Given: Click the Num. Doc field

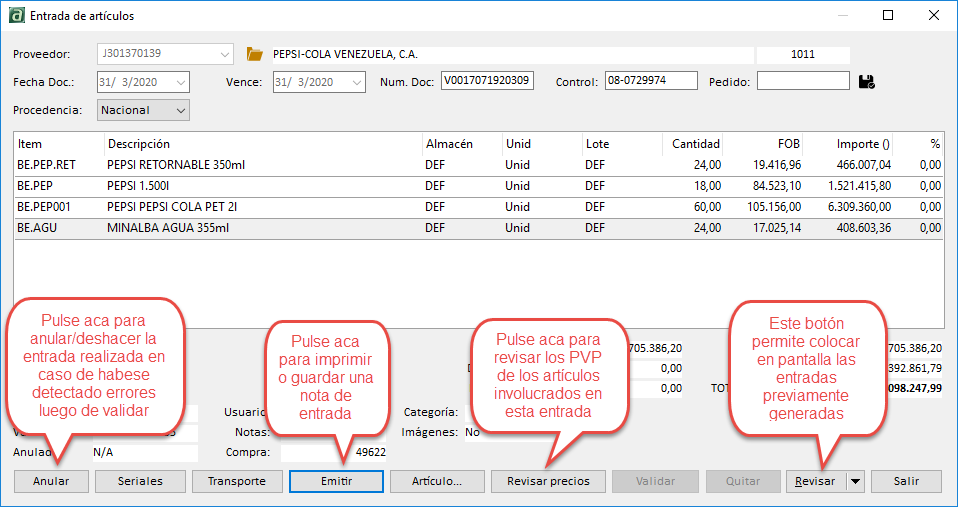Looking at the screenshot, I should click(487, 81).
